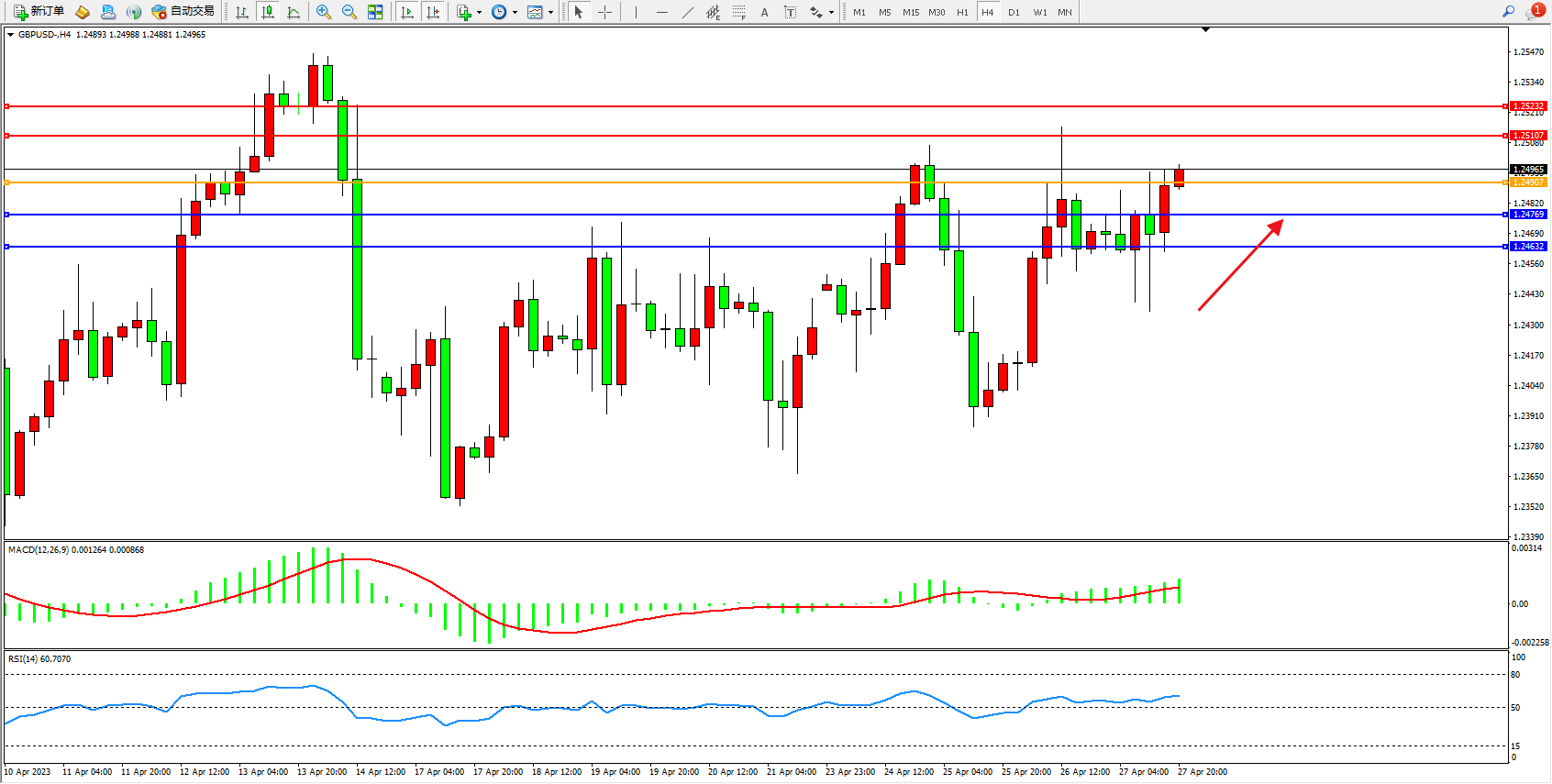The image size is (1552, 784).
Task: Open the indicators list dropdown arrow
Action: [479, 13]
